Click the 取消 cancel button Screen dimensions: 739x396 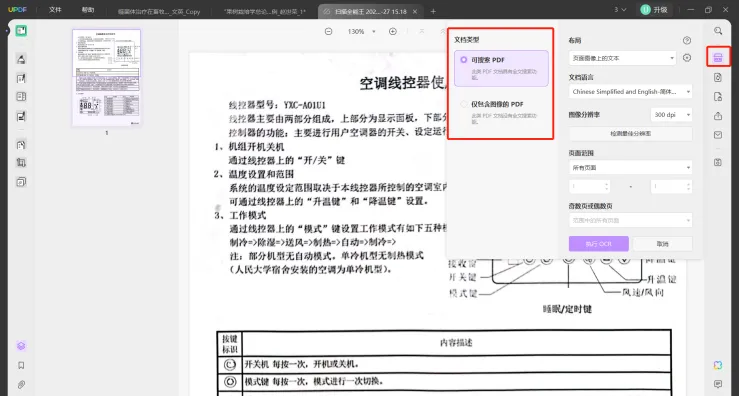pos(663,244)
